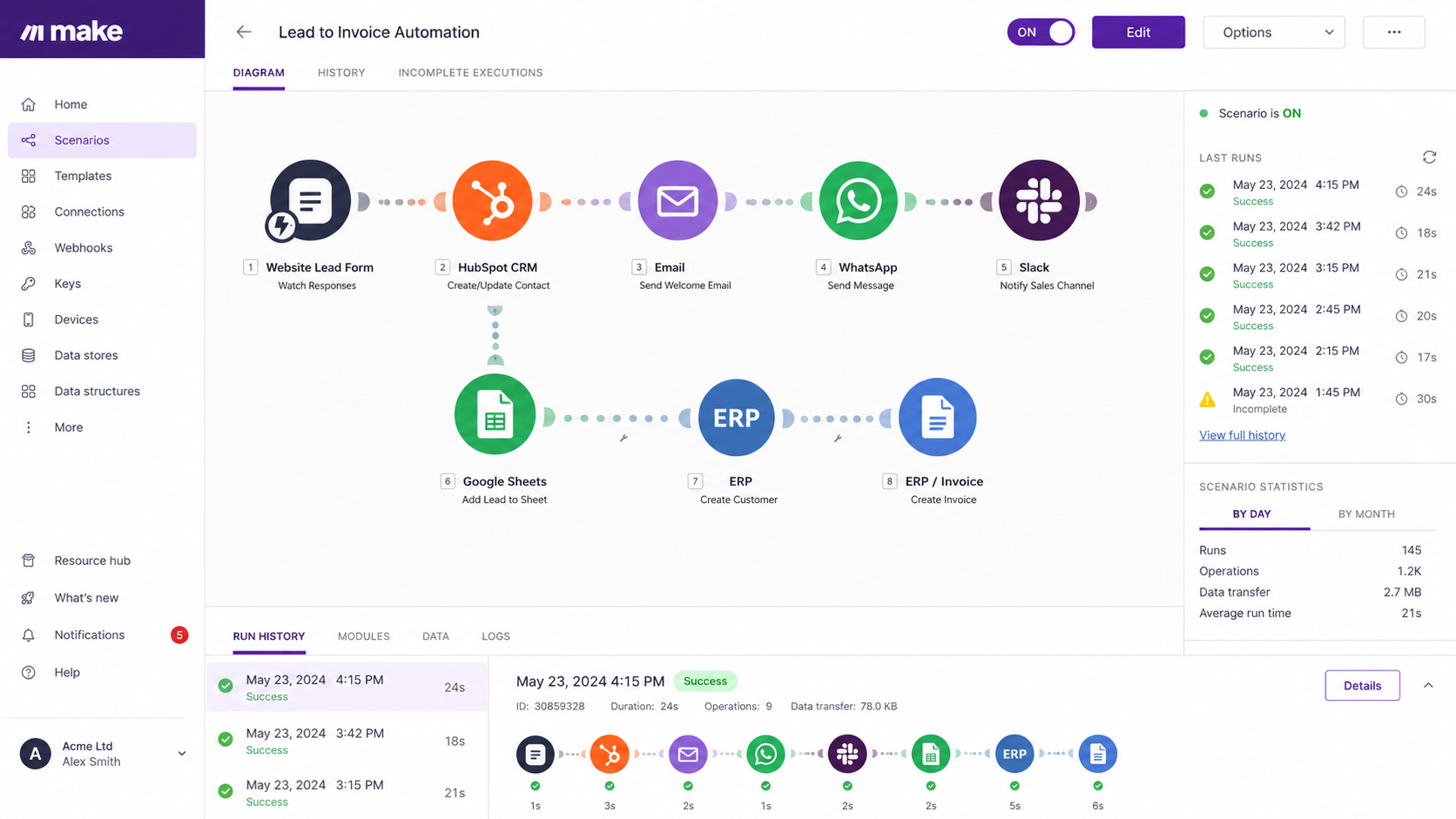
Task: Click the HubSpot step in run history flow
Action: 610,754
